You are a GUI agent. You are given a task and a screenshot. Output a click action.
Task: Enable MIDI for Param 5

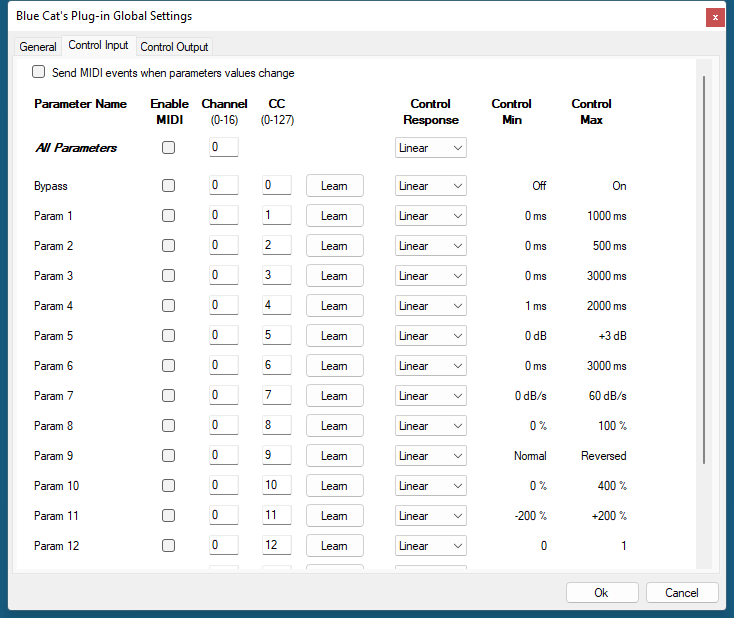(169, 336)
